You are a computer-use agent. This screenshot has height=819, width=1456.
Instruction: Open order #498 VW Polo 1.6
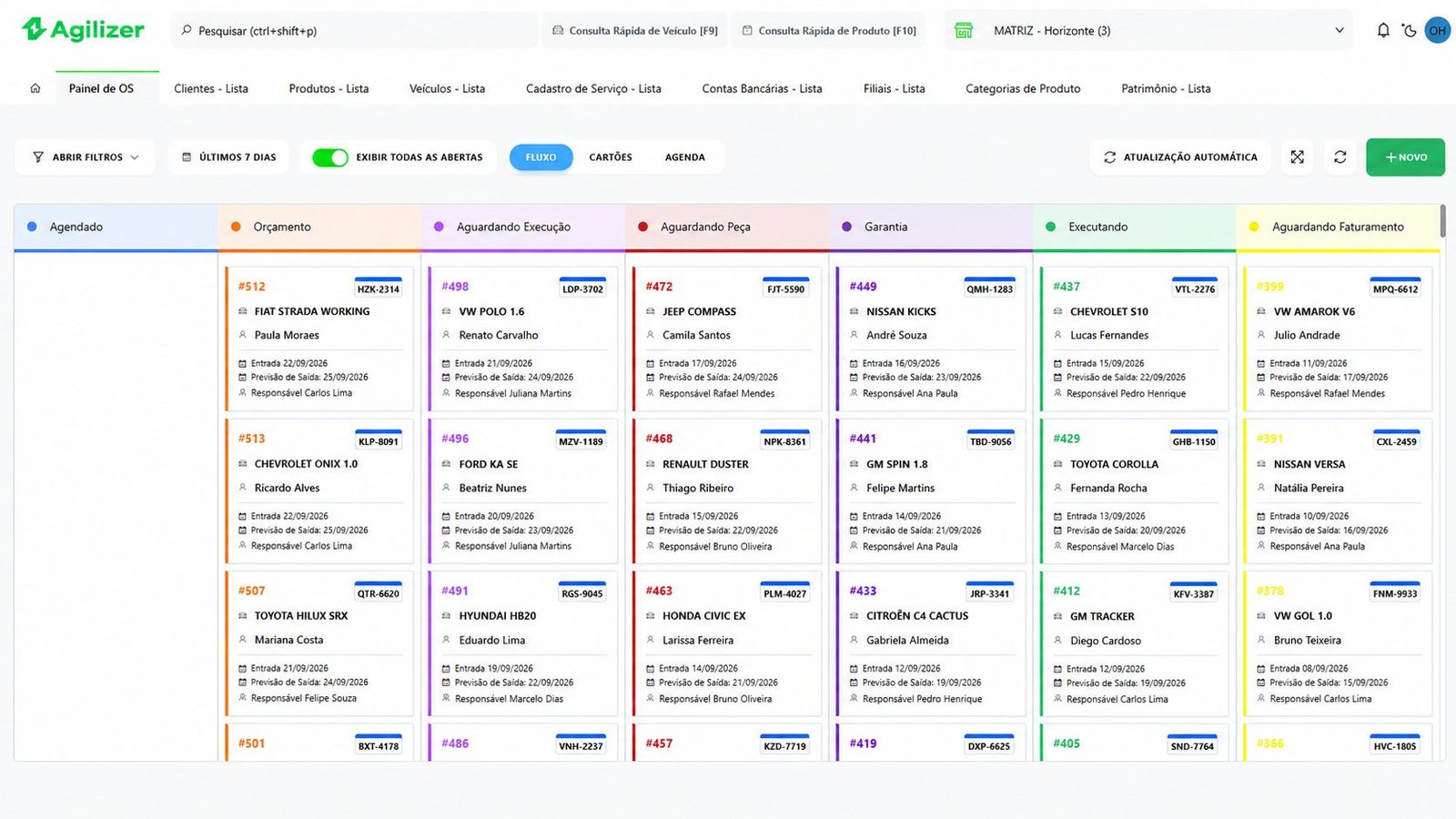523,339
